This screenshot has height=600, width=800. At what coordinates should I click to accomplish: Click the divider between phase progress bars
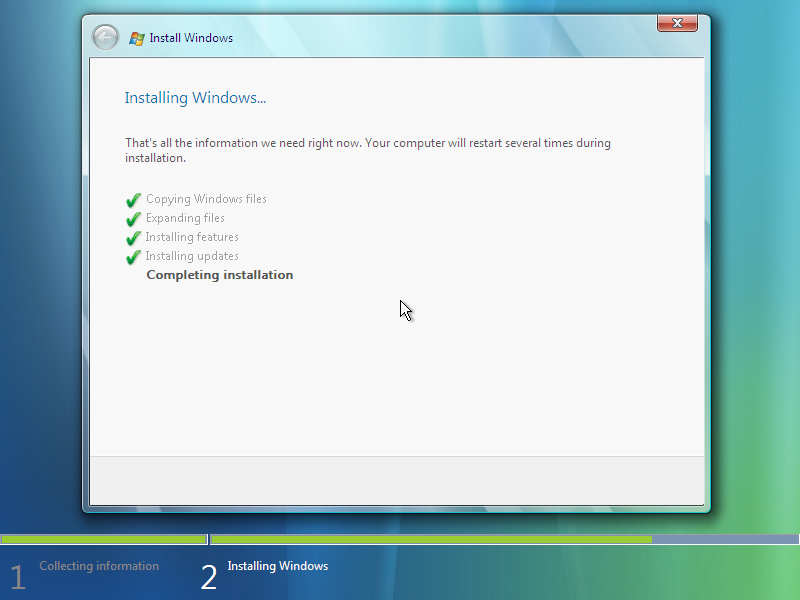pyautogui.click(x=207, y=538)
